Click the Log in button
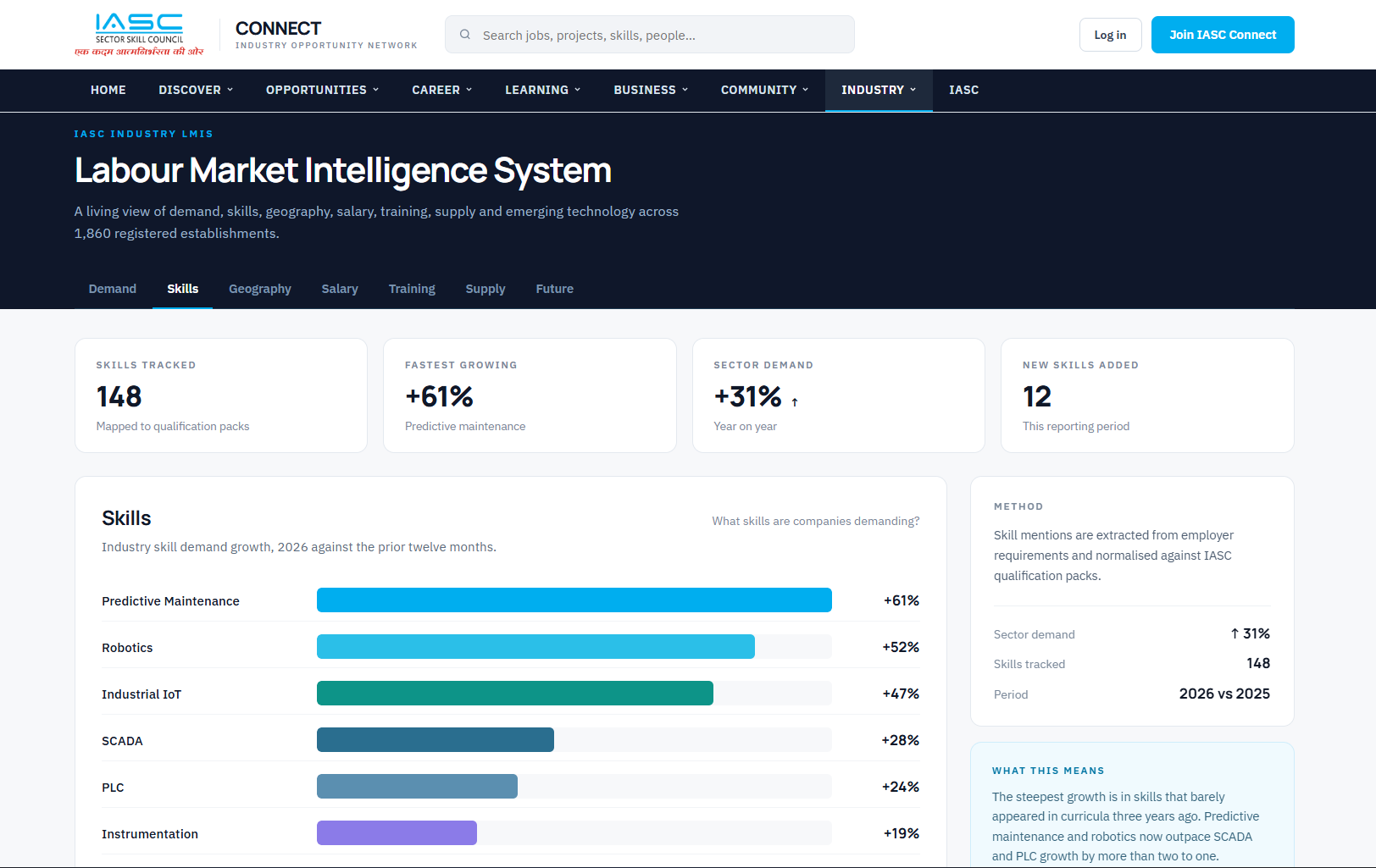Image resolution: width=1376 pixels, height=868 pixels. pyautogui.click(x=1110, y=35)
